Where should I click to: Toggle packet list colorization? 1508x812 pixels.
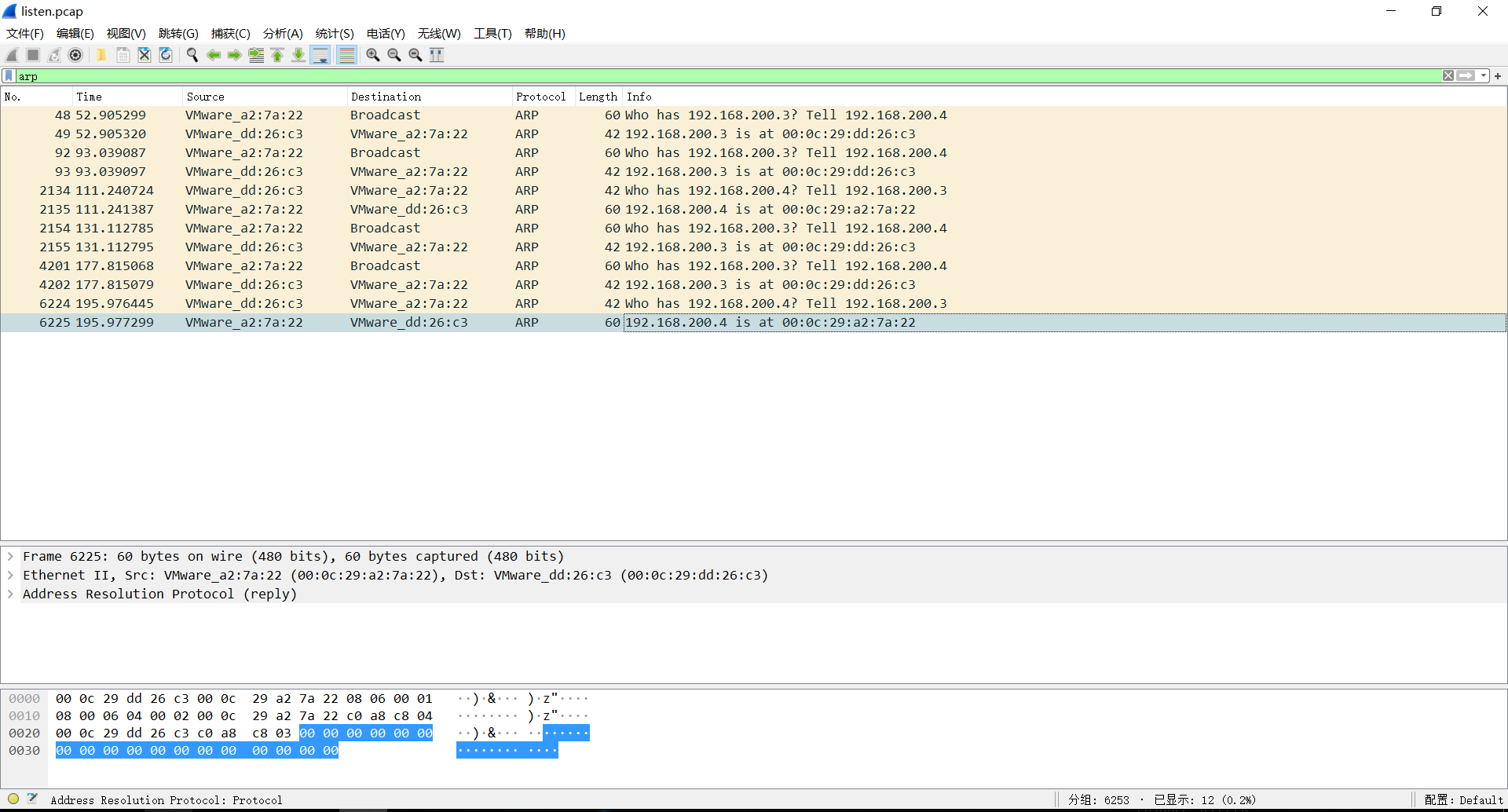point(346,55)
